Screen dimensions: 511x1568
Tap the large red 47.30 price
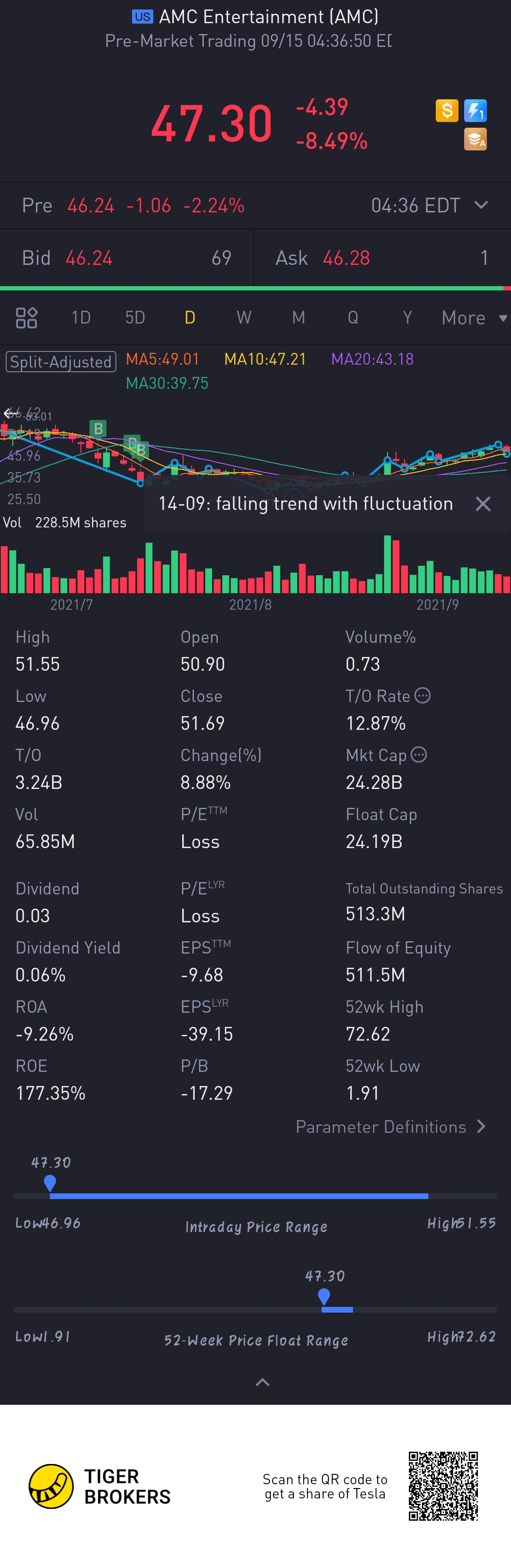coord(212,123)
